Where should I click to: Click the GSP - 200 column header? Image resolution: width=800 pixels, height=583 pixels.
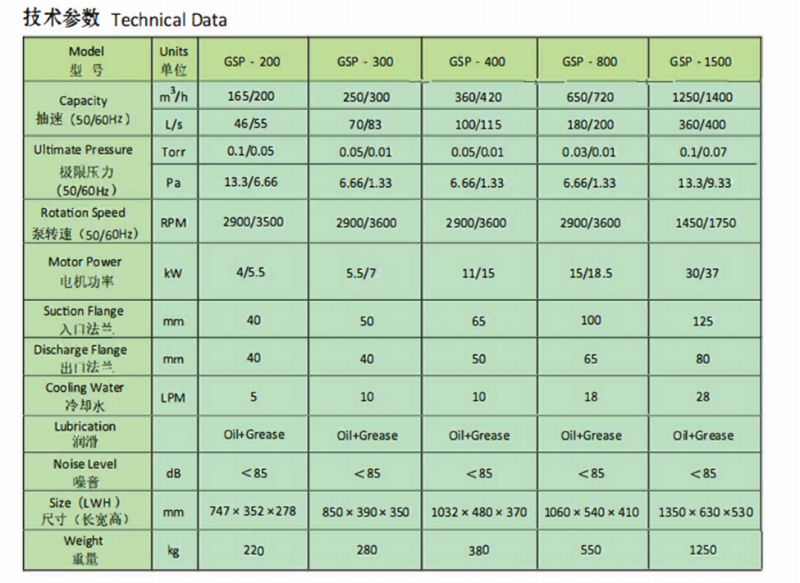pyautogui.click(x=253, y=60)
